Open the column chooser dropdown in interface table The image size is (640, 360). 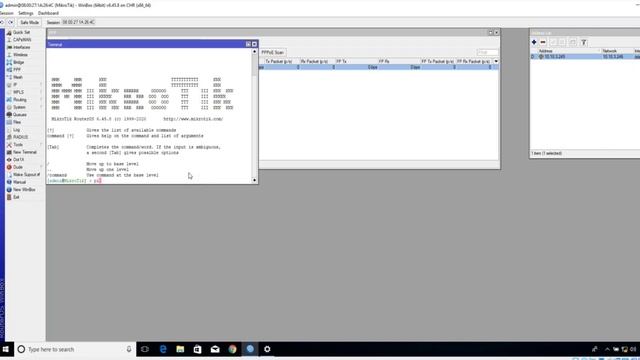[x=496, y=61]
